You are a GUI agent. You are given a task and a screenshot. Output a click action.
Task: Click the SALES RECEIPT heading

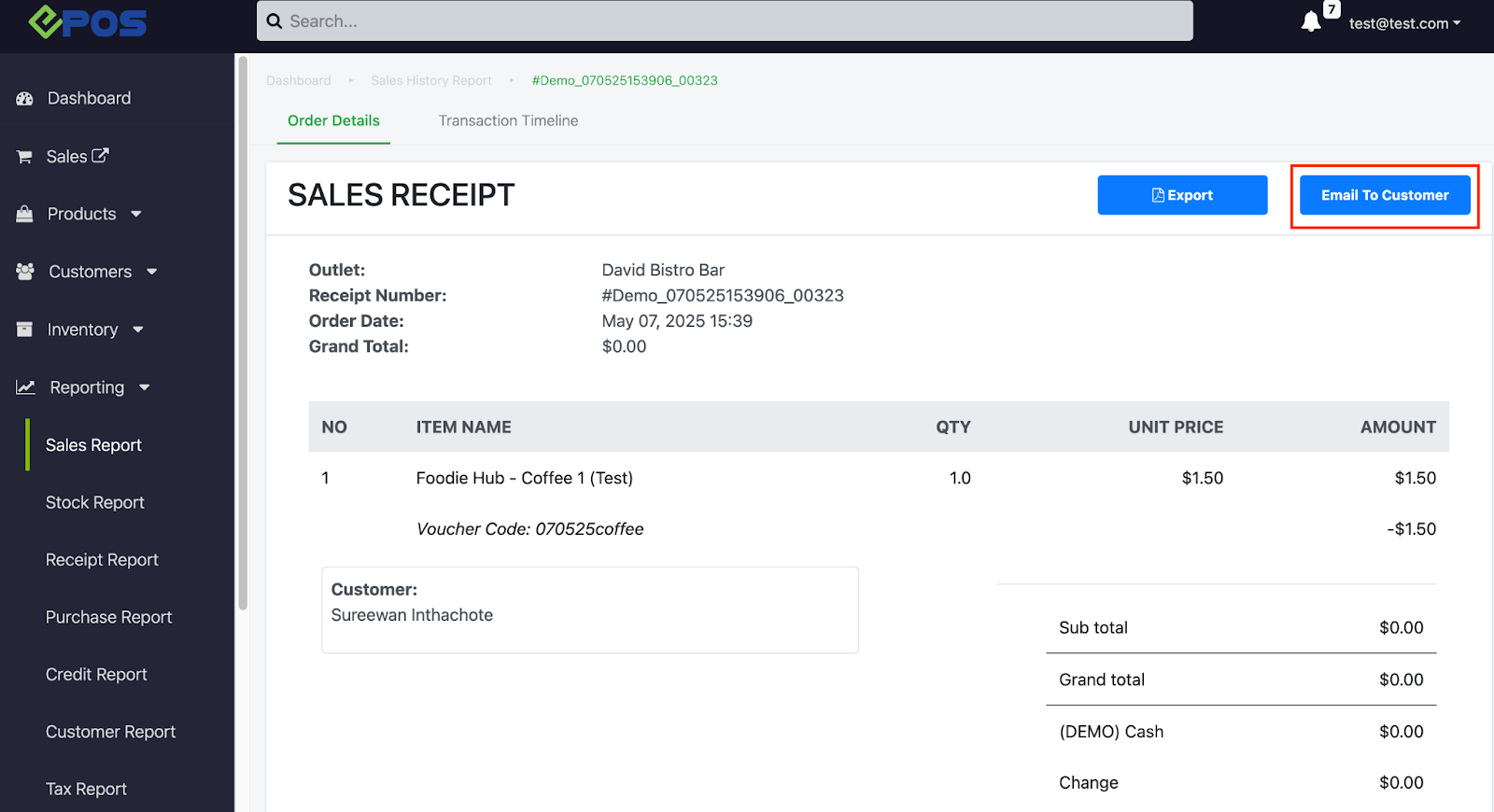402,195
